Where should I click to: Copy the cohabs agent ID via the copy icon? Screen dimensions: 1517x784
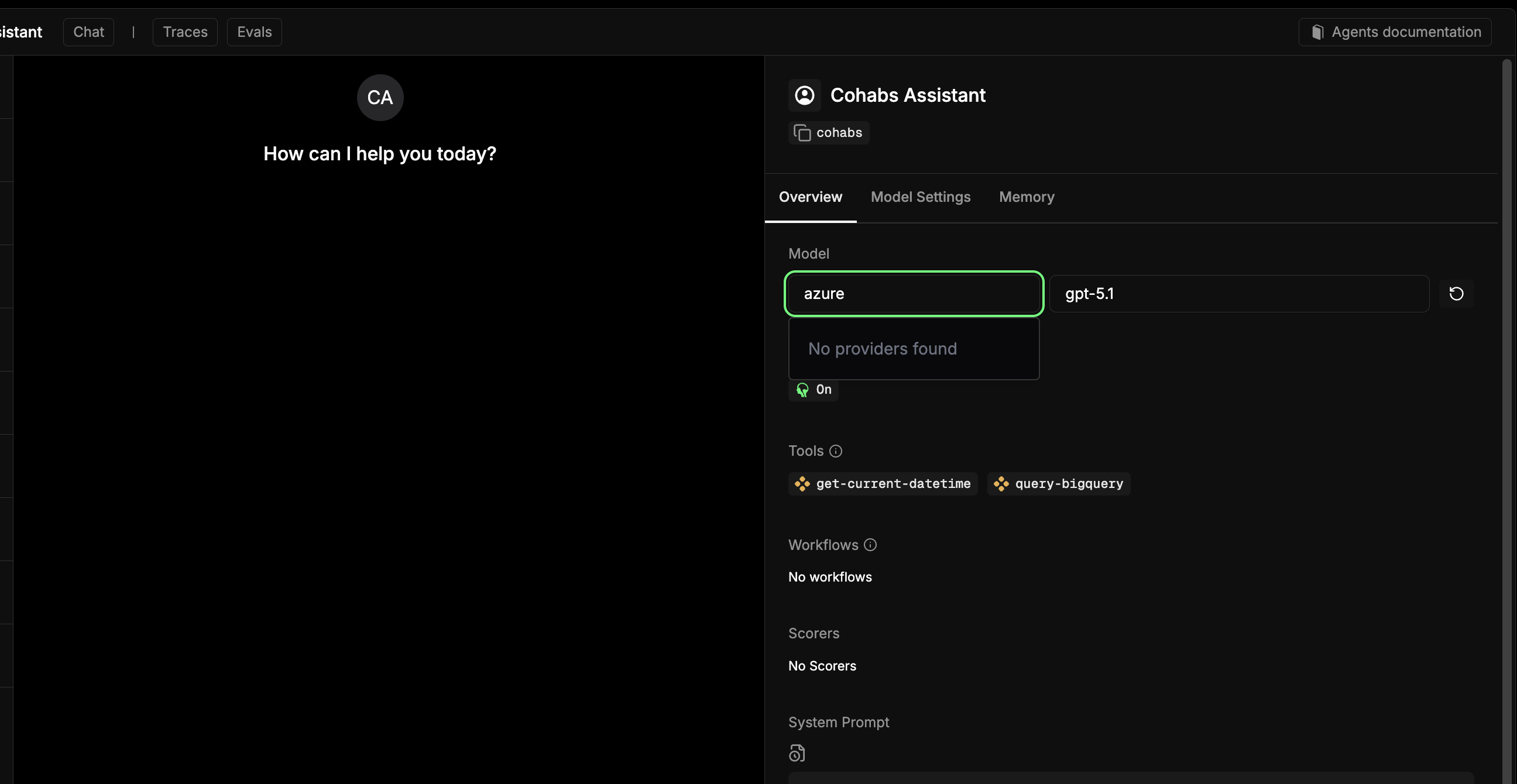point(801,133)
